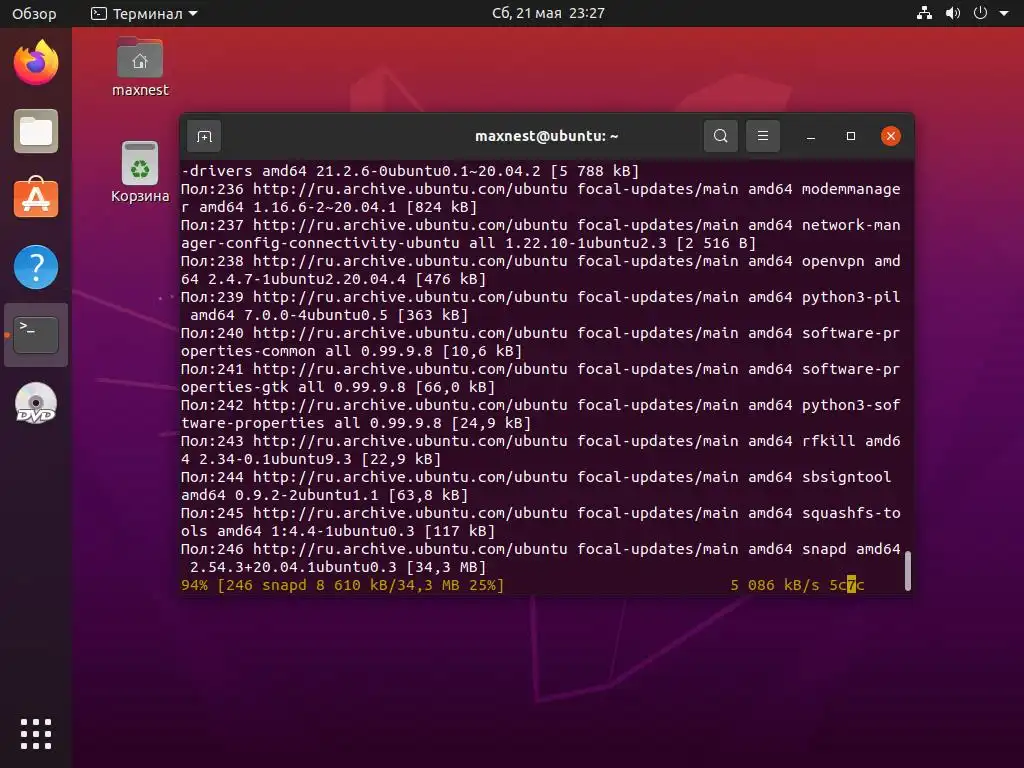The width and height of the screenshot is (1024, 768).
Task: Launch the Files manager from the dock
Action: (x=36, y=131)
